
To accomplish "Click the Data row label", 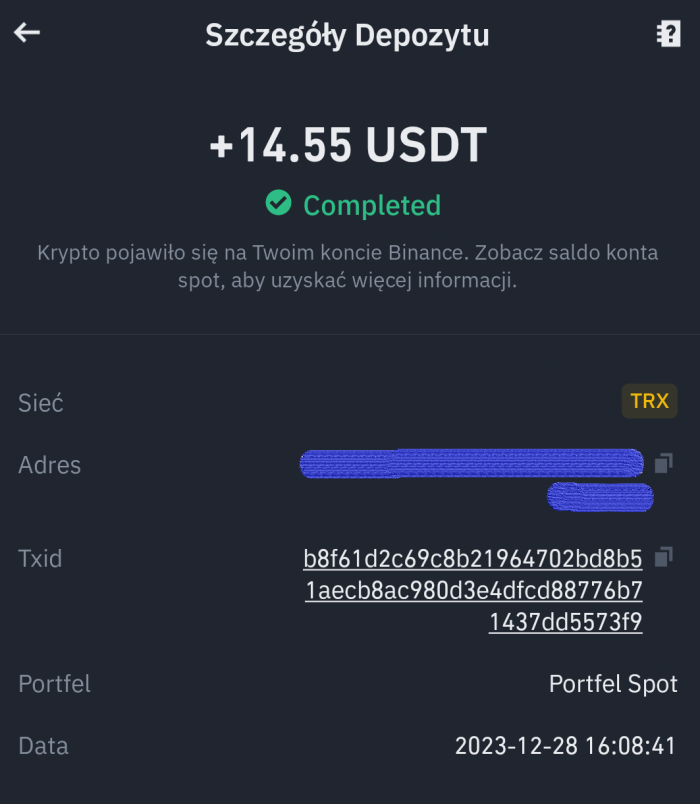I will click(43, 746).
